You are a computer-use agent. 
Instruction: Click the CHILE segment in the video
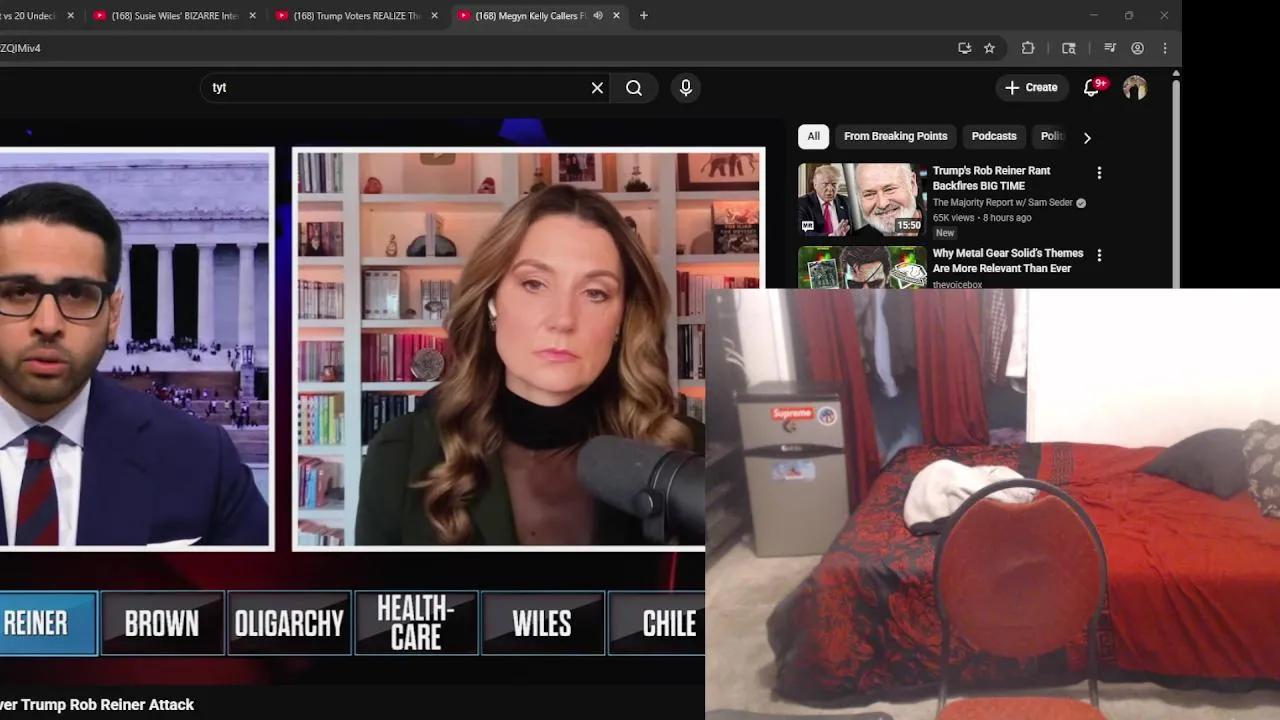tap(657, 623)
